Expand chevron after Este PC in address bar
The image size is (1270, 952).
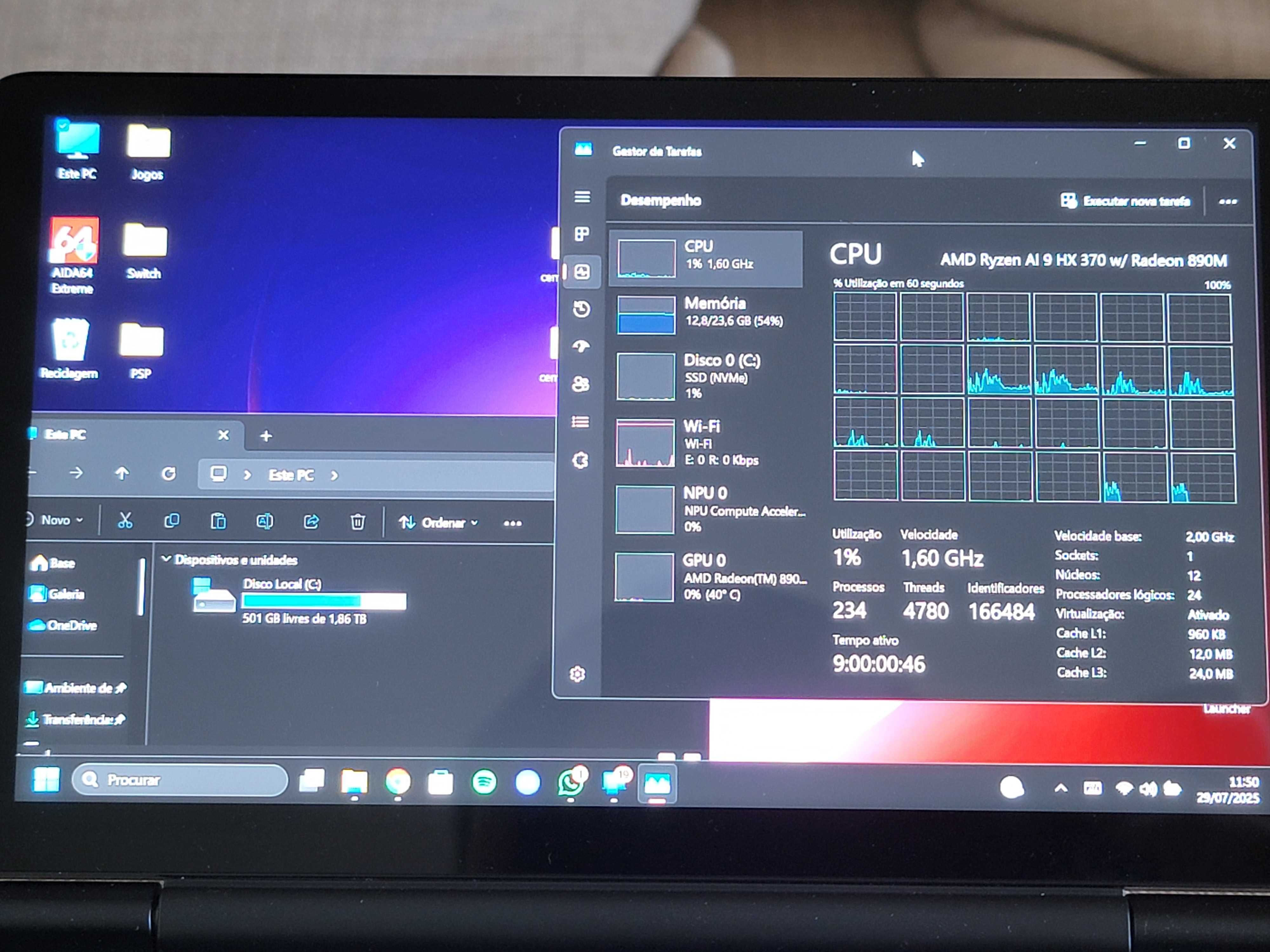tap(335, 476)
